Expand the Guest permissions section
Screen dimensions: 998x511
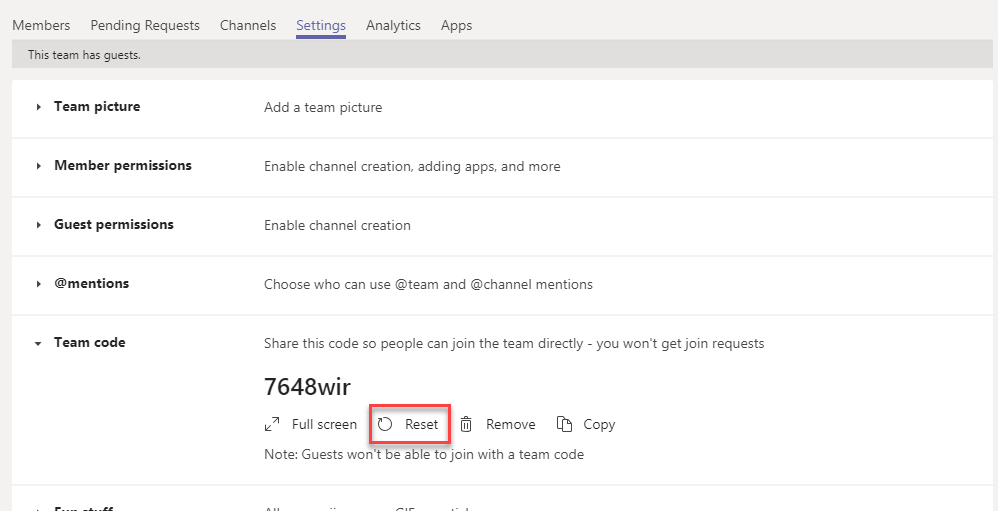point(38,225)
